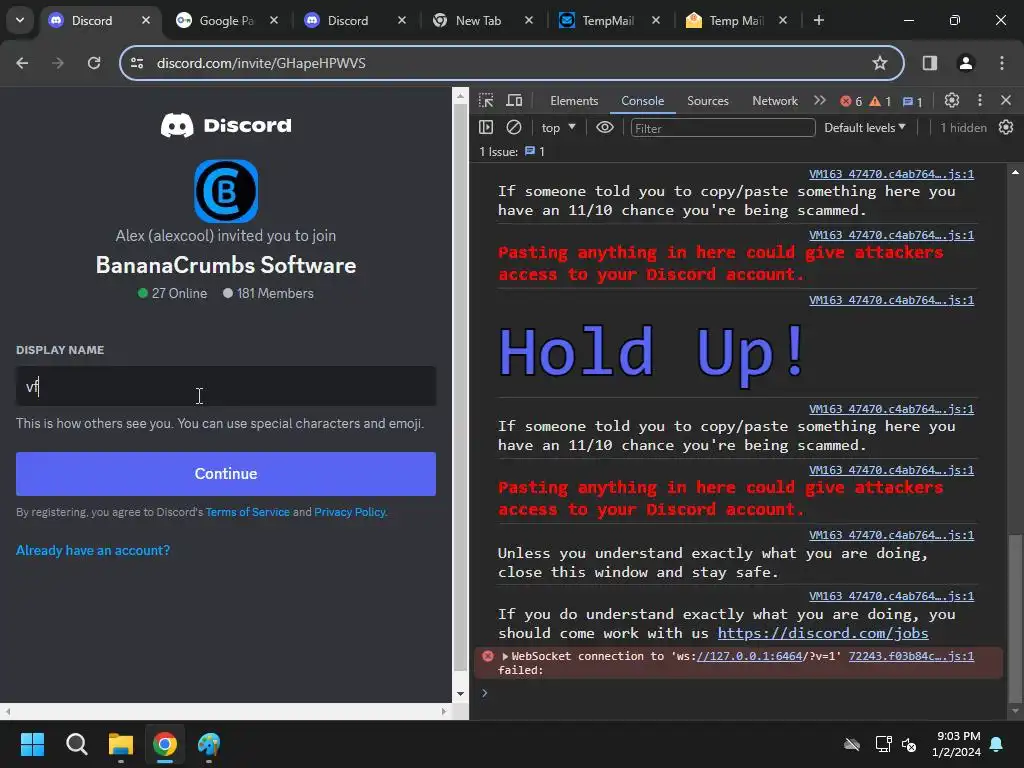Screen dimensions: 1024x768
Task: Click the DevTools inspect element icon
Action: click(x=486, y=101)
